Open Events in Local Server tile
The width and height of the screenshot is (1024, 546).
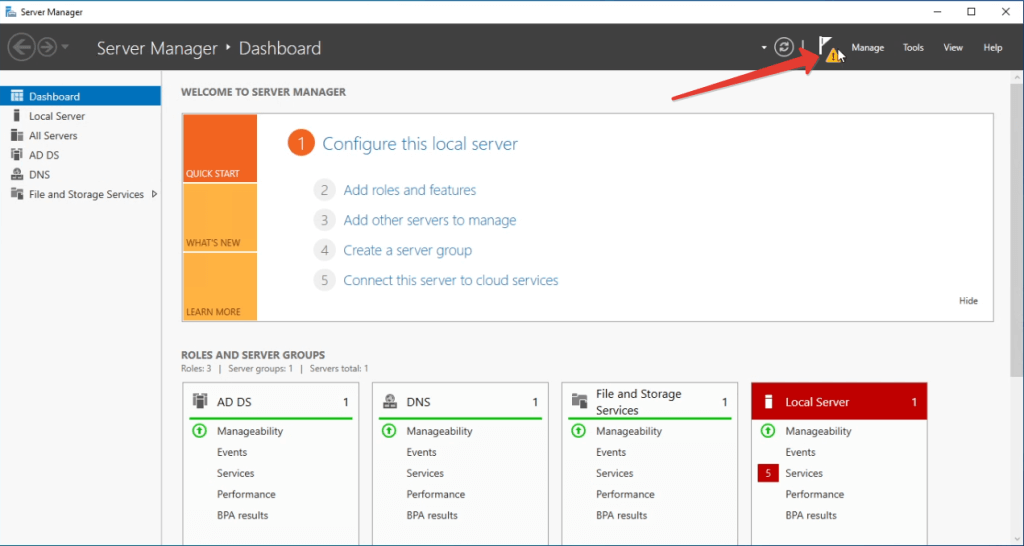[800, 452]
